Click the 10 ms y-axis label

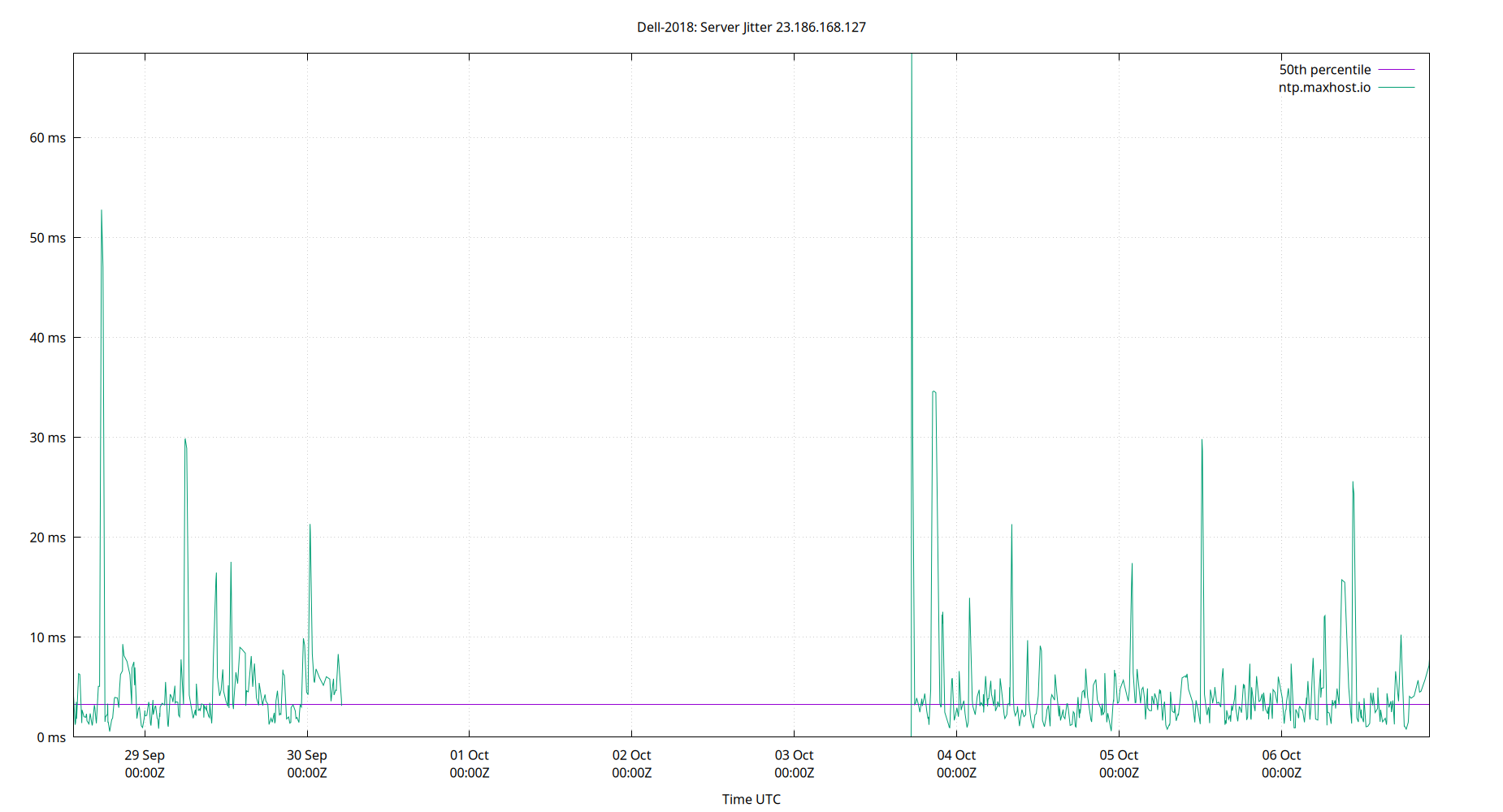pos(48,637)
